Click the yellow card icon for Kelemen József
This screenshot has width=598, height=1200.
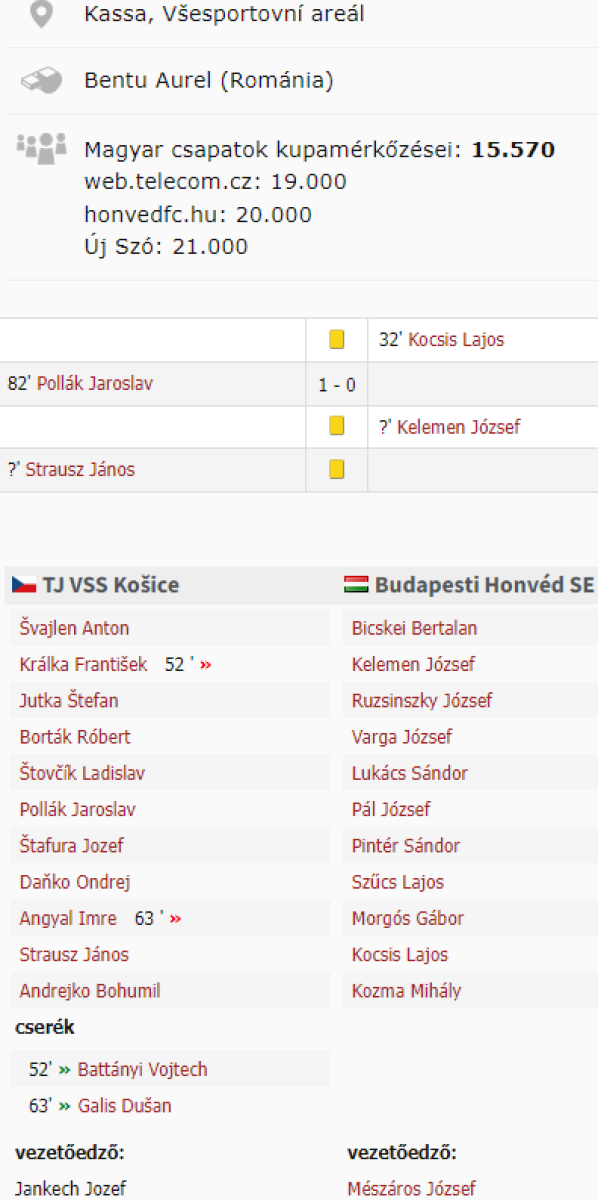point(337,427)
